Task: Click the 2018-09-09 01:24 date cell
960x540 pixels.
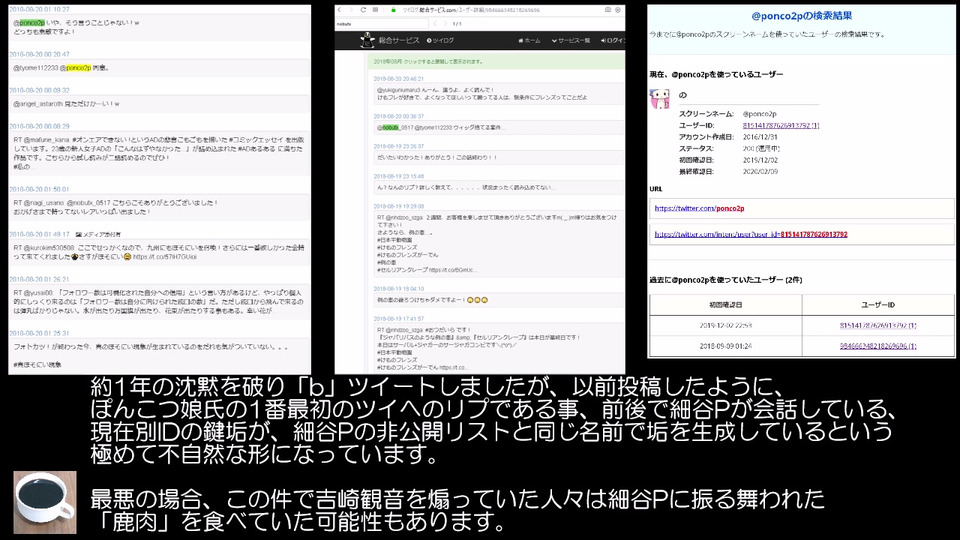Action: coord(726,346)
